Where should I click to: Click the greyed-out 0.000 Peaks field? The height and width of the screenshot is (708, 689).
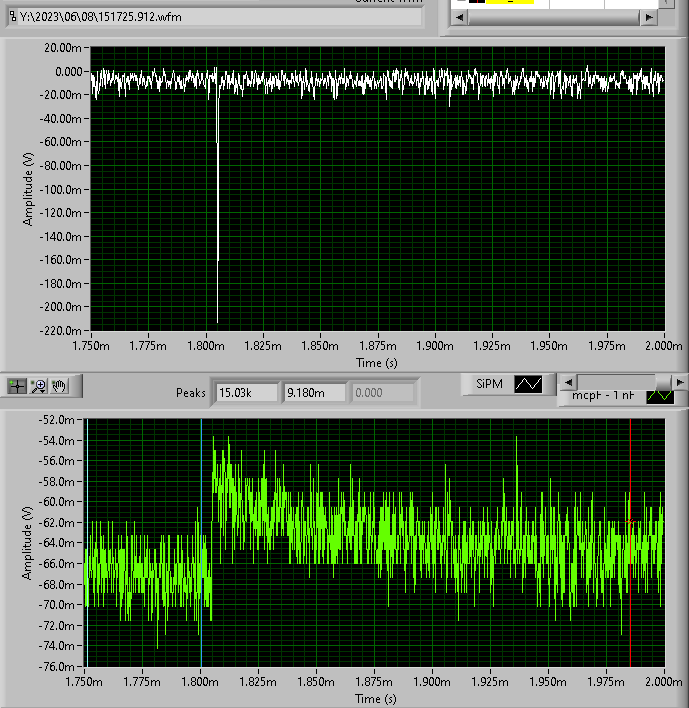pos(383,392)
